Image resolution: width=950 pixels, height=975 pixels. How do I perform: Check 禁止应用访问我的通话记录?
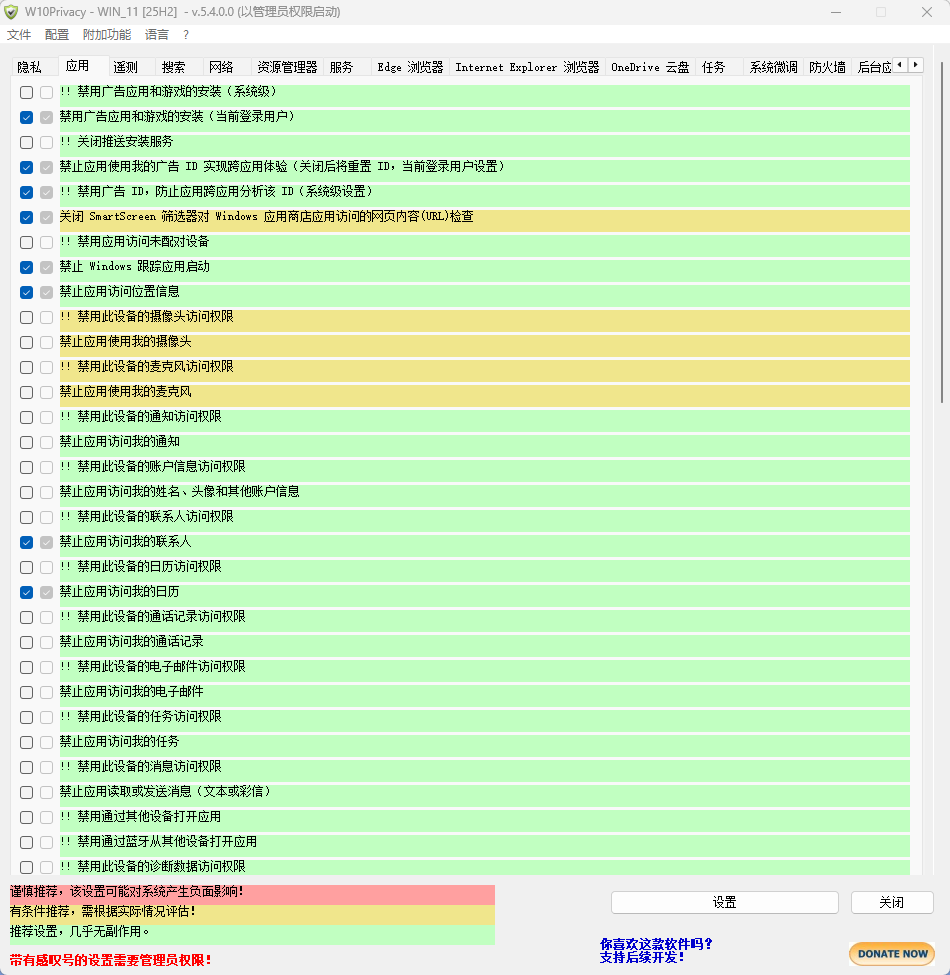26,642
